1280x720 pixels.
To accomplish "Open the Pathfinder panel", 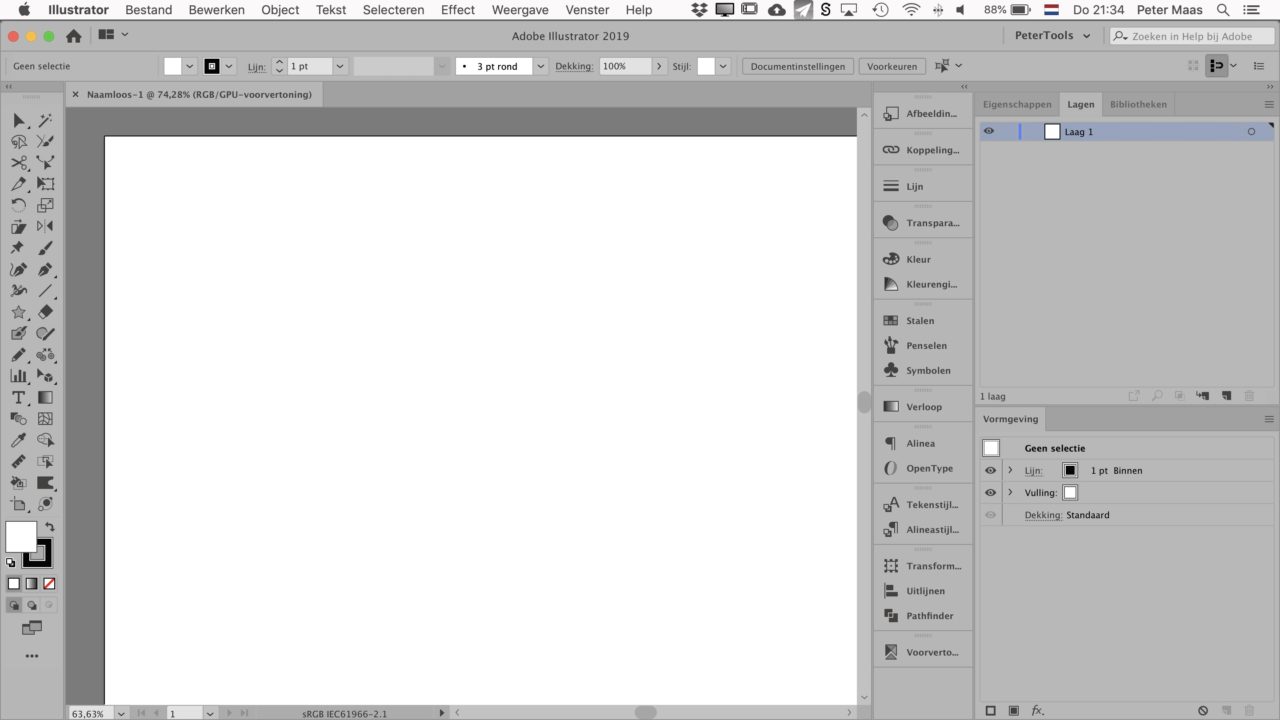I will (x=922, y=616).
